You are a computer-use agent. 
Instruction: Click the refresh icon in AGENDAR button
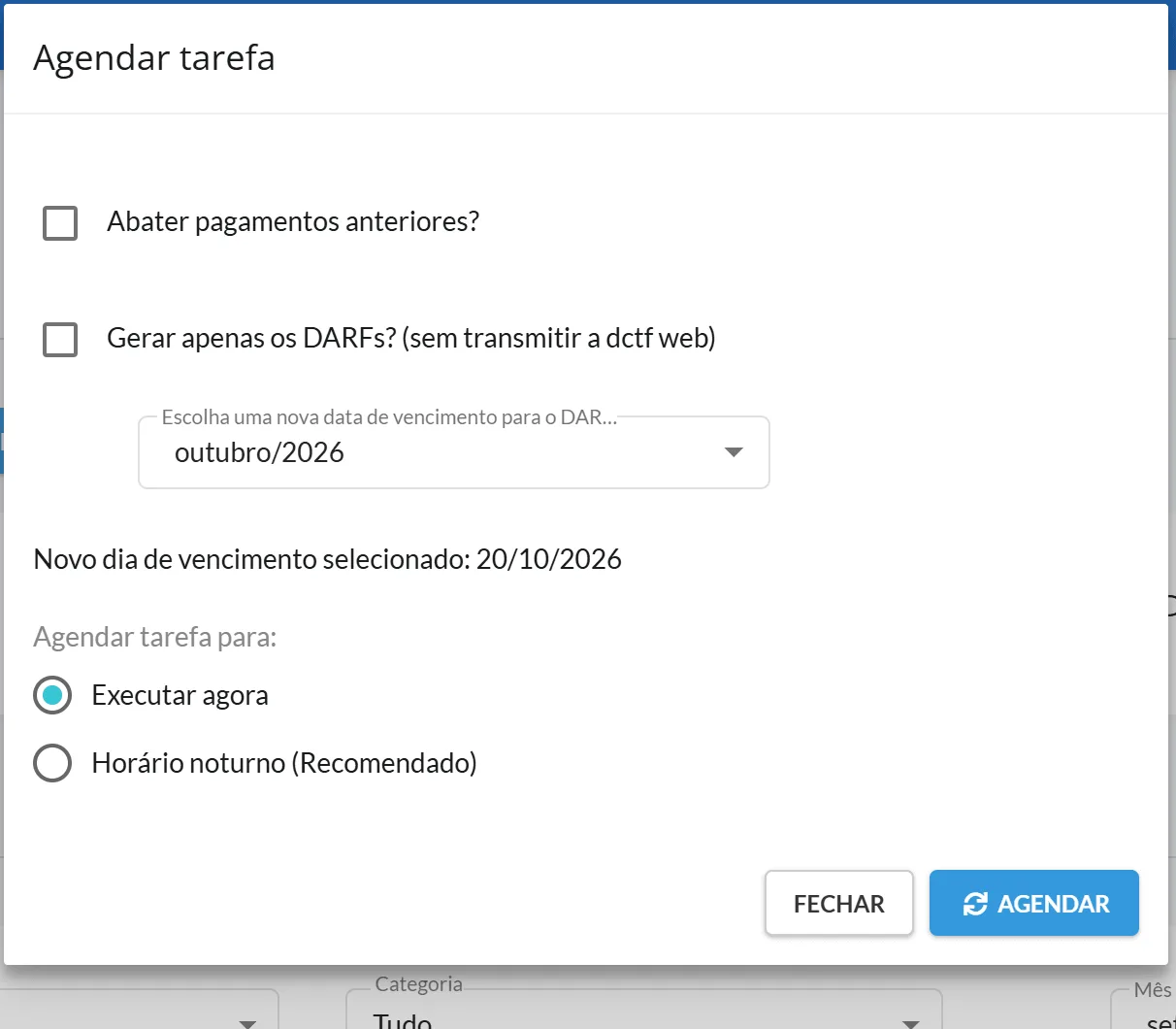[x=975, y=904]
